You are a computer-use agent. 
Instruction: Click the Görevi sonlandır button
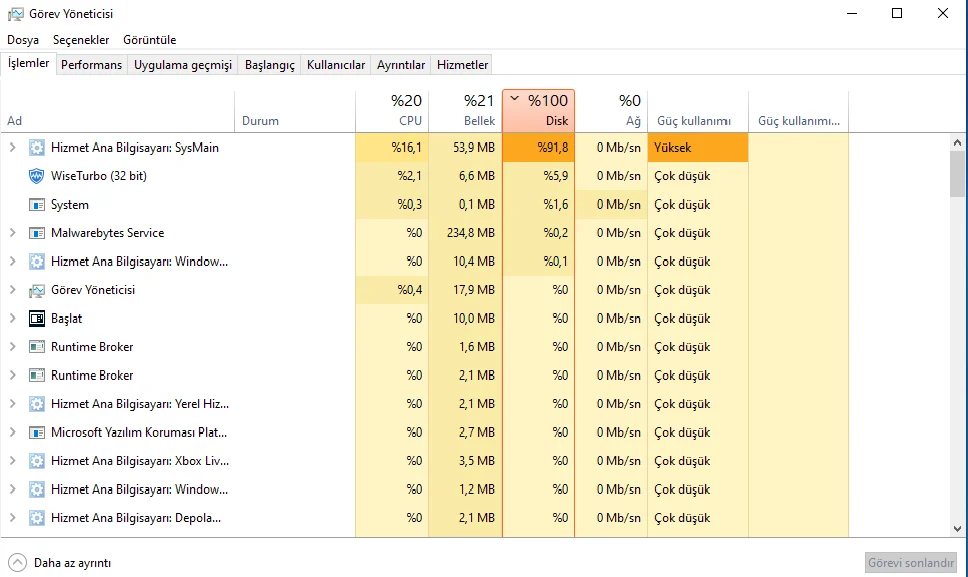[x=911, y=563]
